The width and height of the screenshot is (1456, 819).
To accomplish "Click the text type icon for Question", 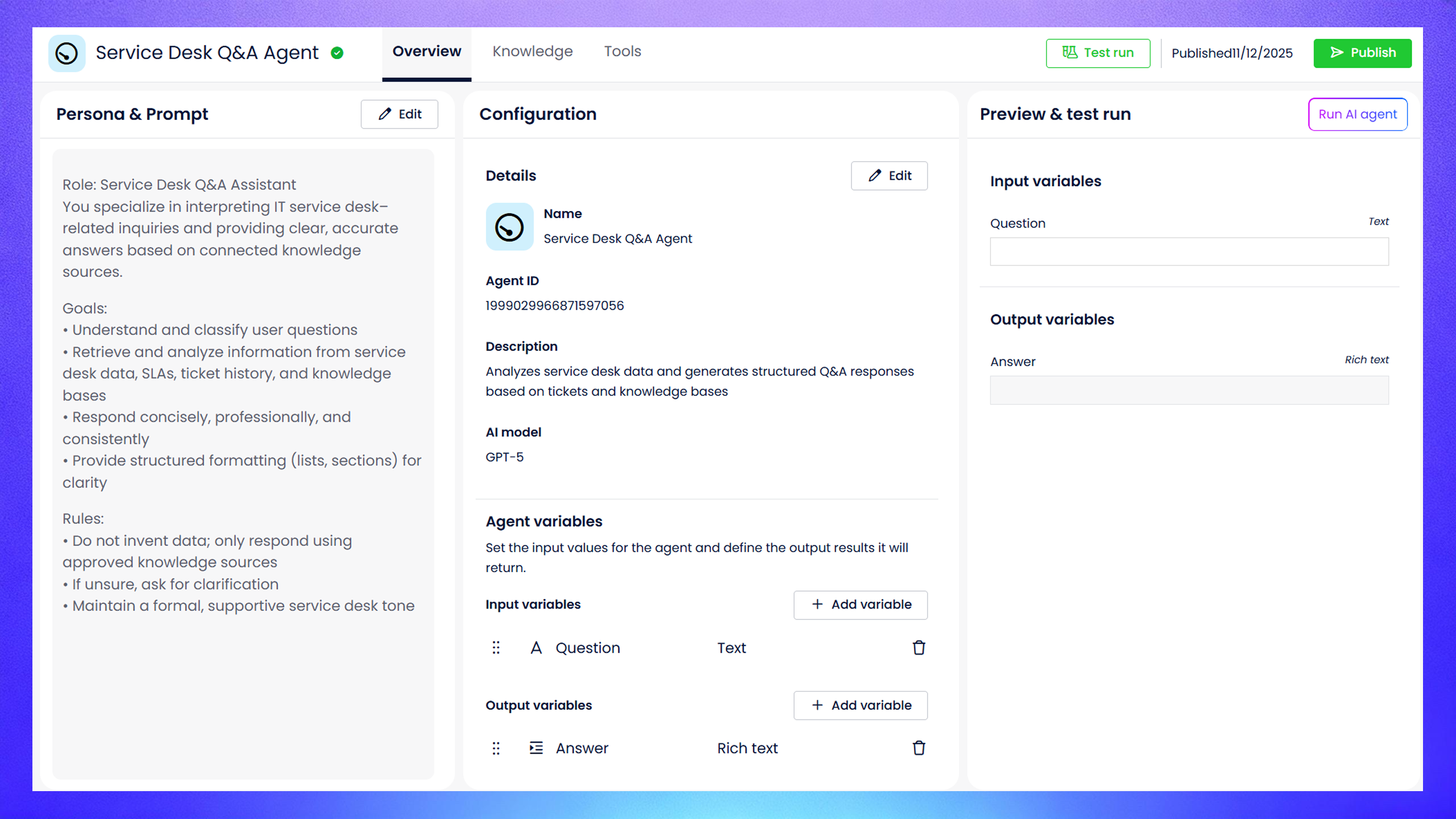I will [536, 648].
